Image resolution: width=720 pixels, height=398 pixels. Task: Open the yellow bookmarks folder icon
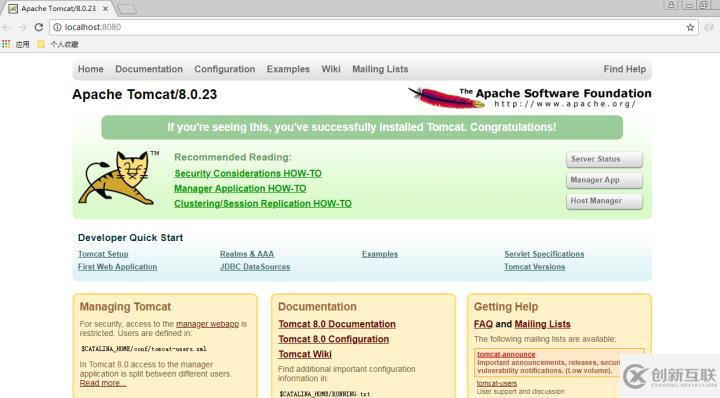pyautogui.click(x=41, y=44)
